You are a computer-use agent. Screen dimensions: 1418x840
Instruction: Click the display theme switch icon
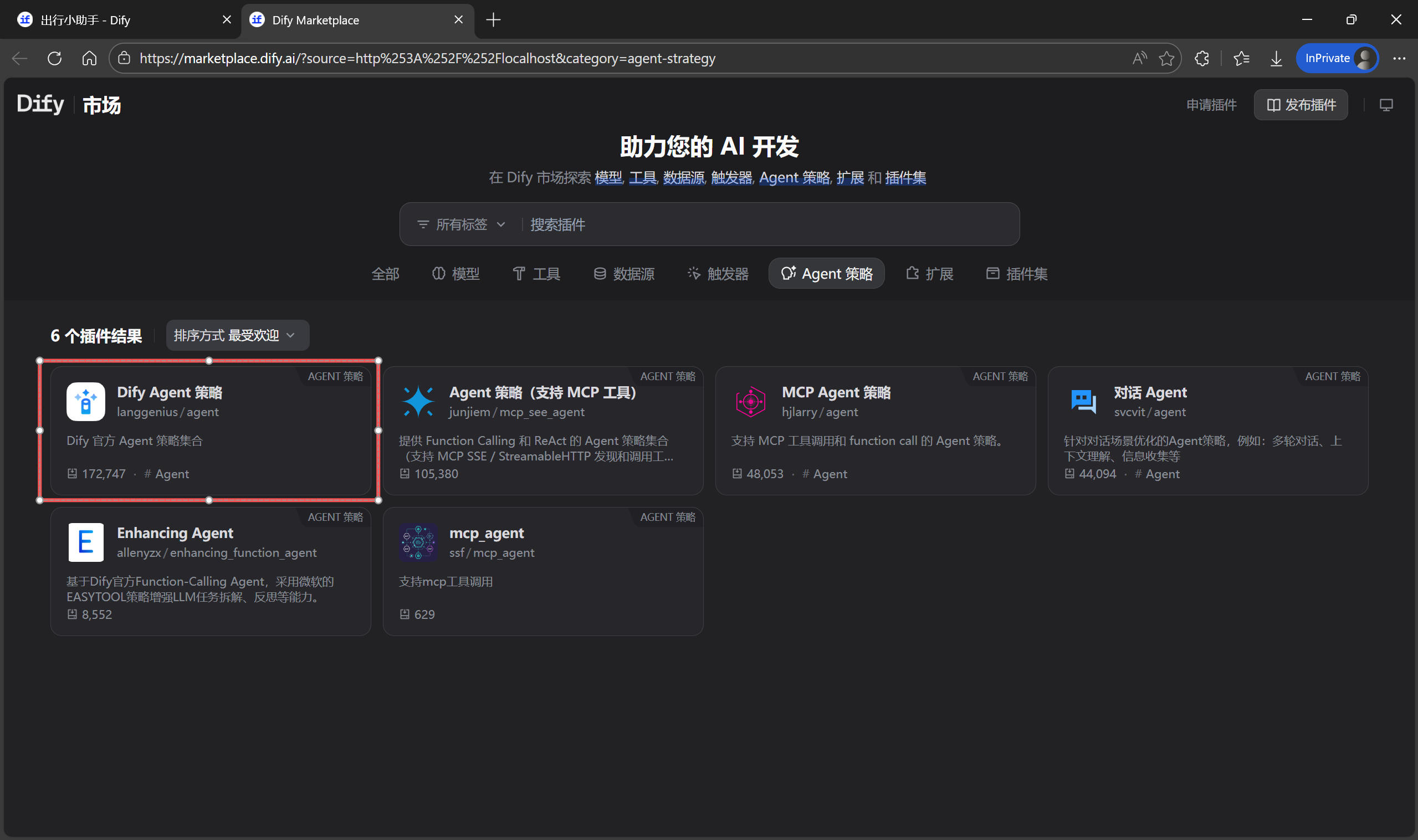(1386, 105)
